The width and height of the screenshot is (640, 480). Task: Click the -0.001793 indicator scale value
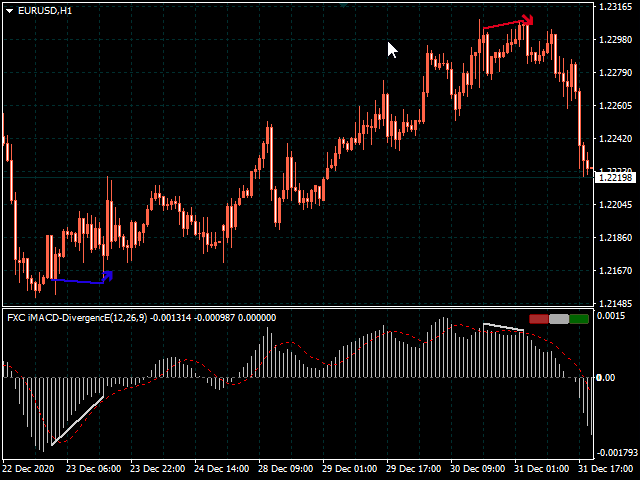pyautogui.click(x=617, y=452)
